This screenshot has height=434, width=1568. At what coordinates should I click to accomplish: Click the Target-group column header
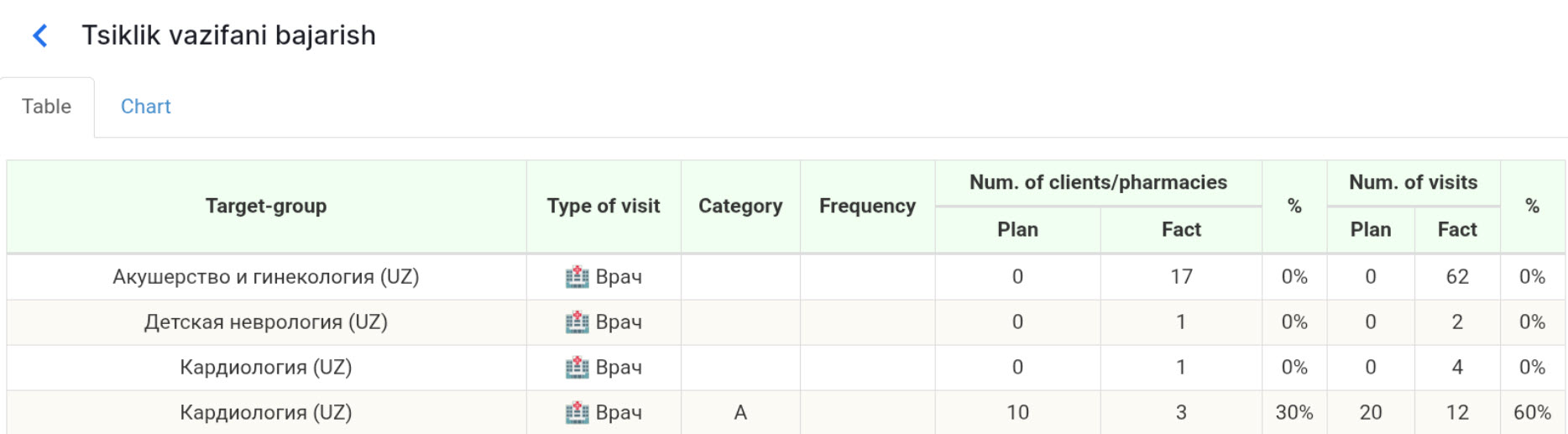[266, 207]
